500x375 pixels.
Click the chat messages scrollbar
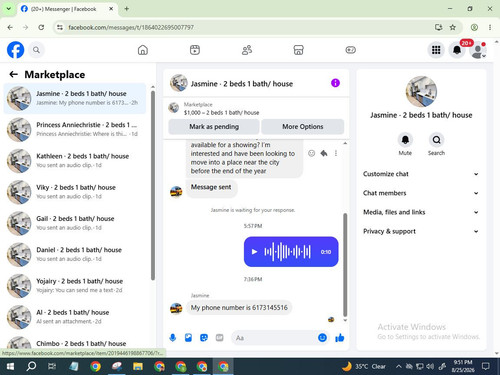pos(345,265)
